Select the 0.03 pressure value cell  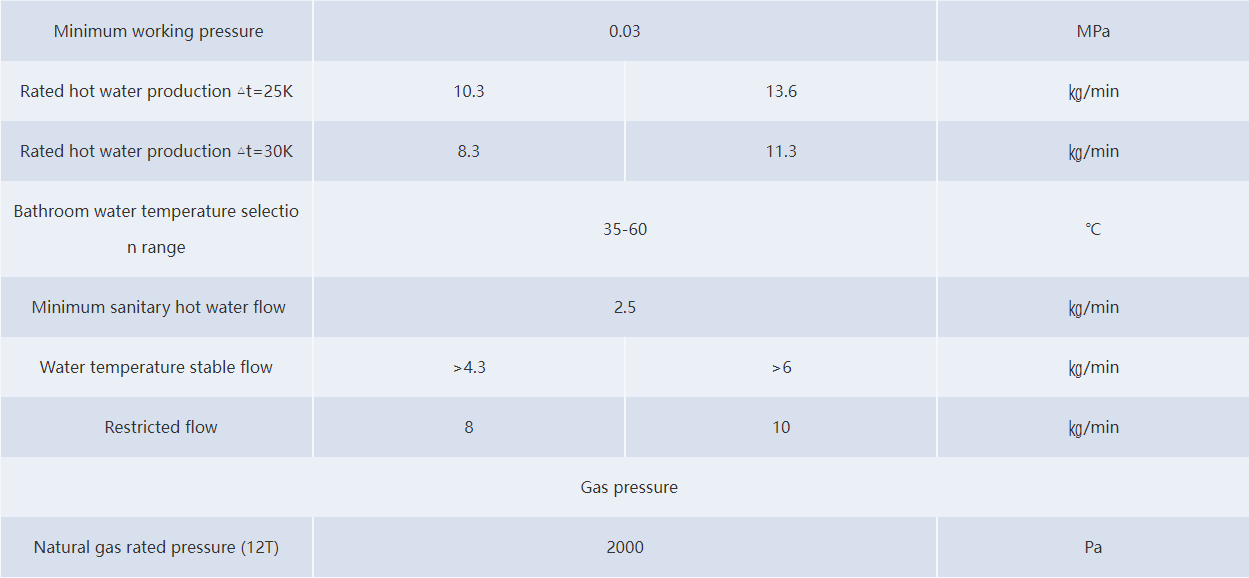click(625, 31)
